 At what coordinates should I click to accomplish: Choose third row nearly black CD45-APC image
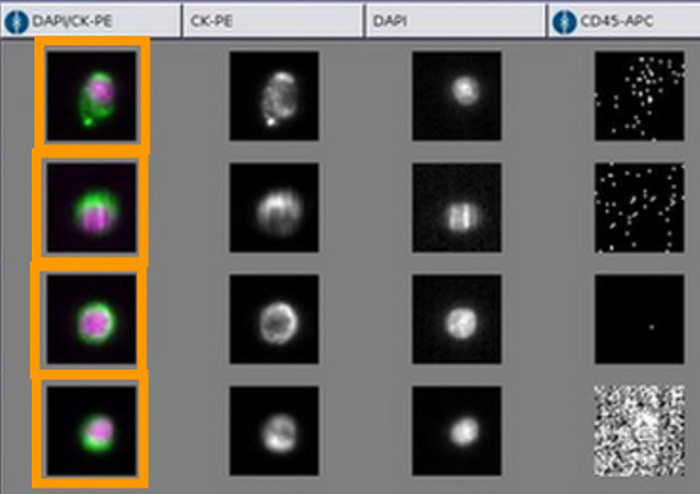639,319
